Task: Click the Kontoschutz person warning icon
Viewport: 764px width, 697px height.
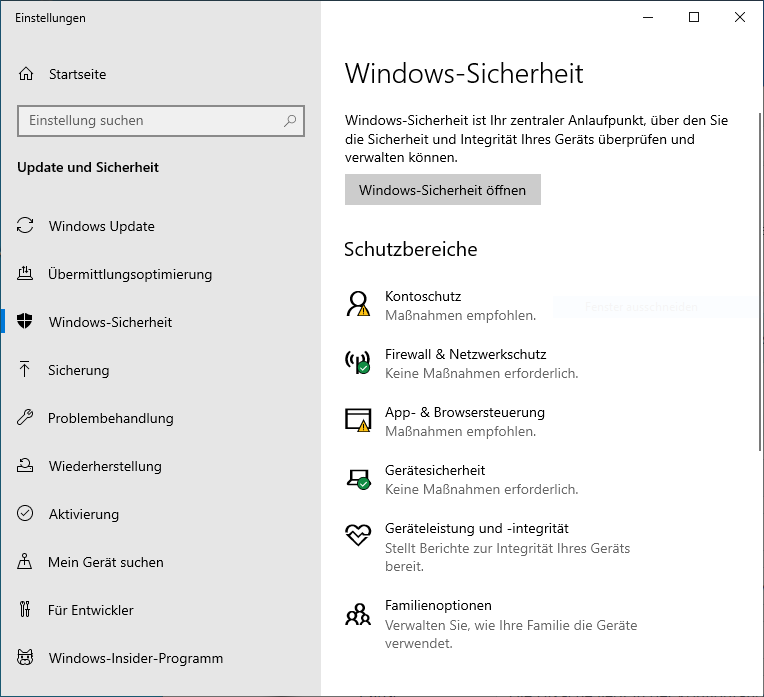Action: coord(358,304)
